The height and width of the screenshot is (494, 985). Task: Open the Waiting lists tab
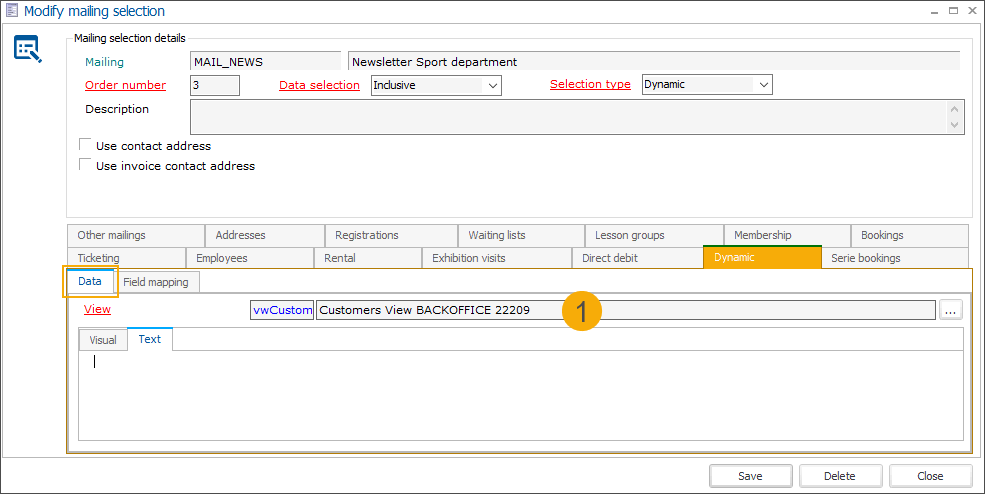point(521,235)
